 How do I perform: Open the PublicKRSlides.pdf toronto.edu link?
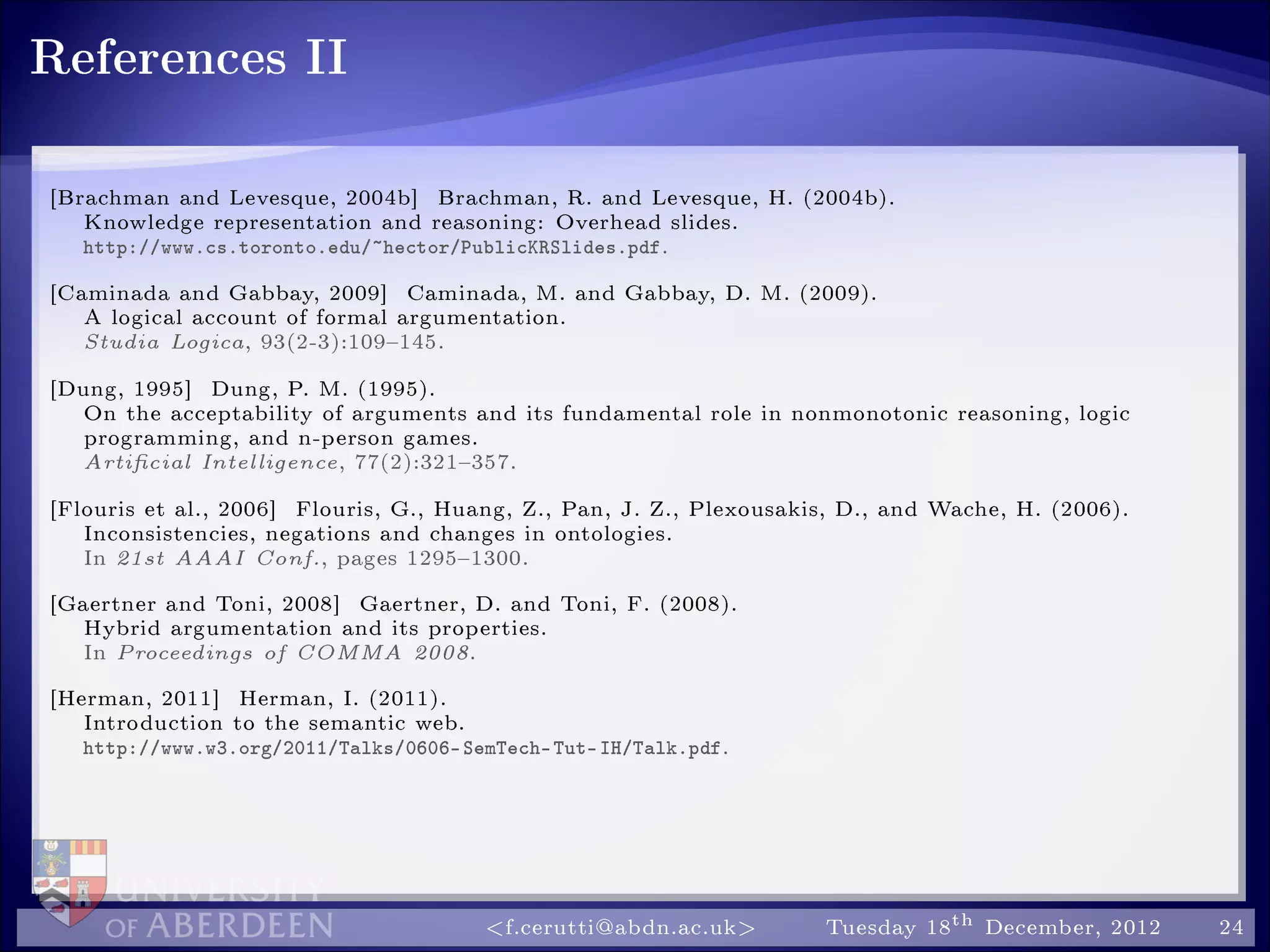point(376,248)
